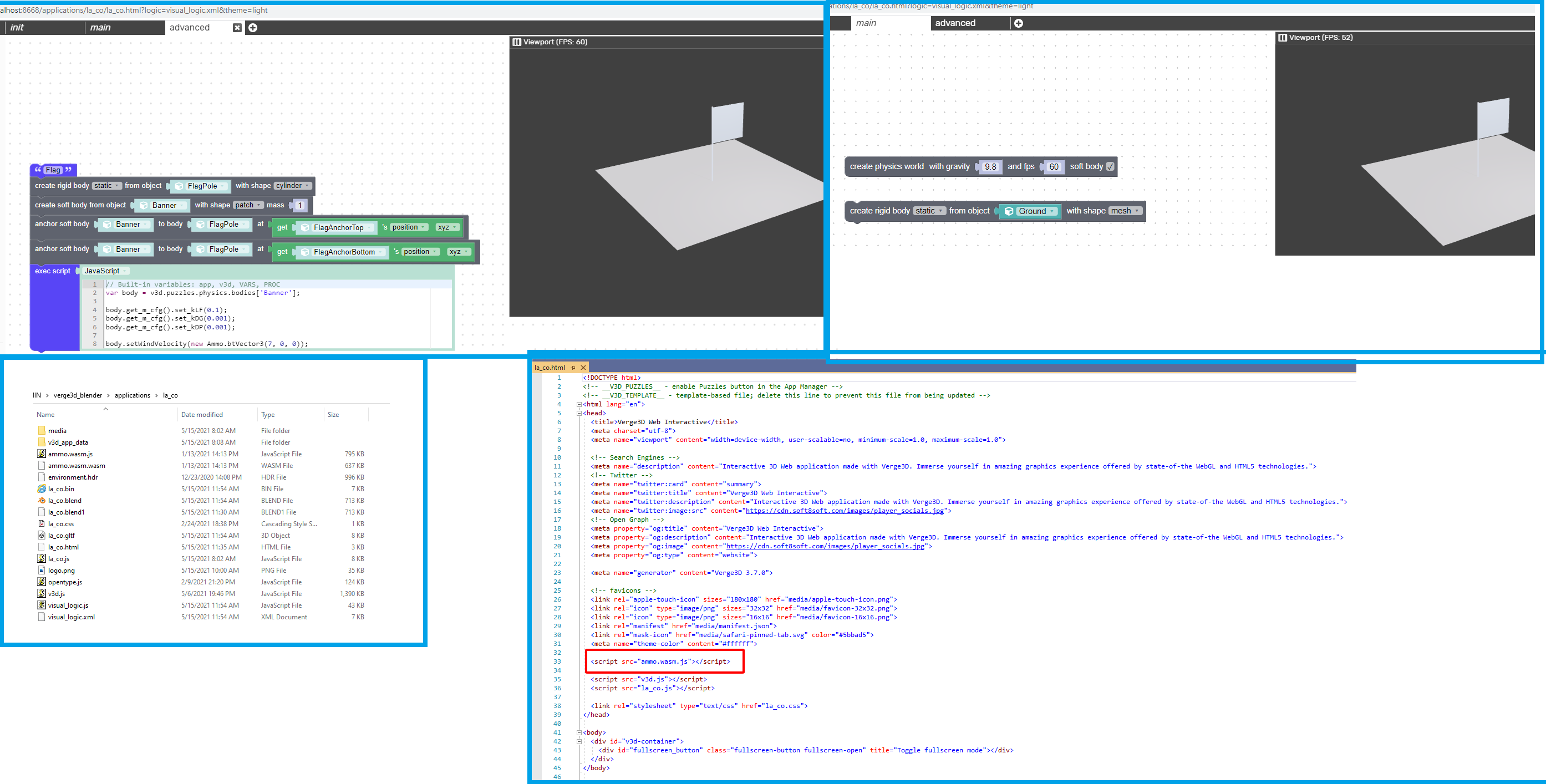Screen dimensions: 1546x784
Task: Switch to advanced tab in right editor
Action: click(970, 23)
